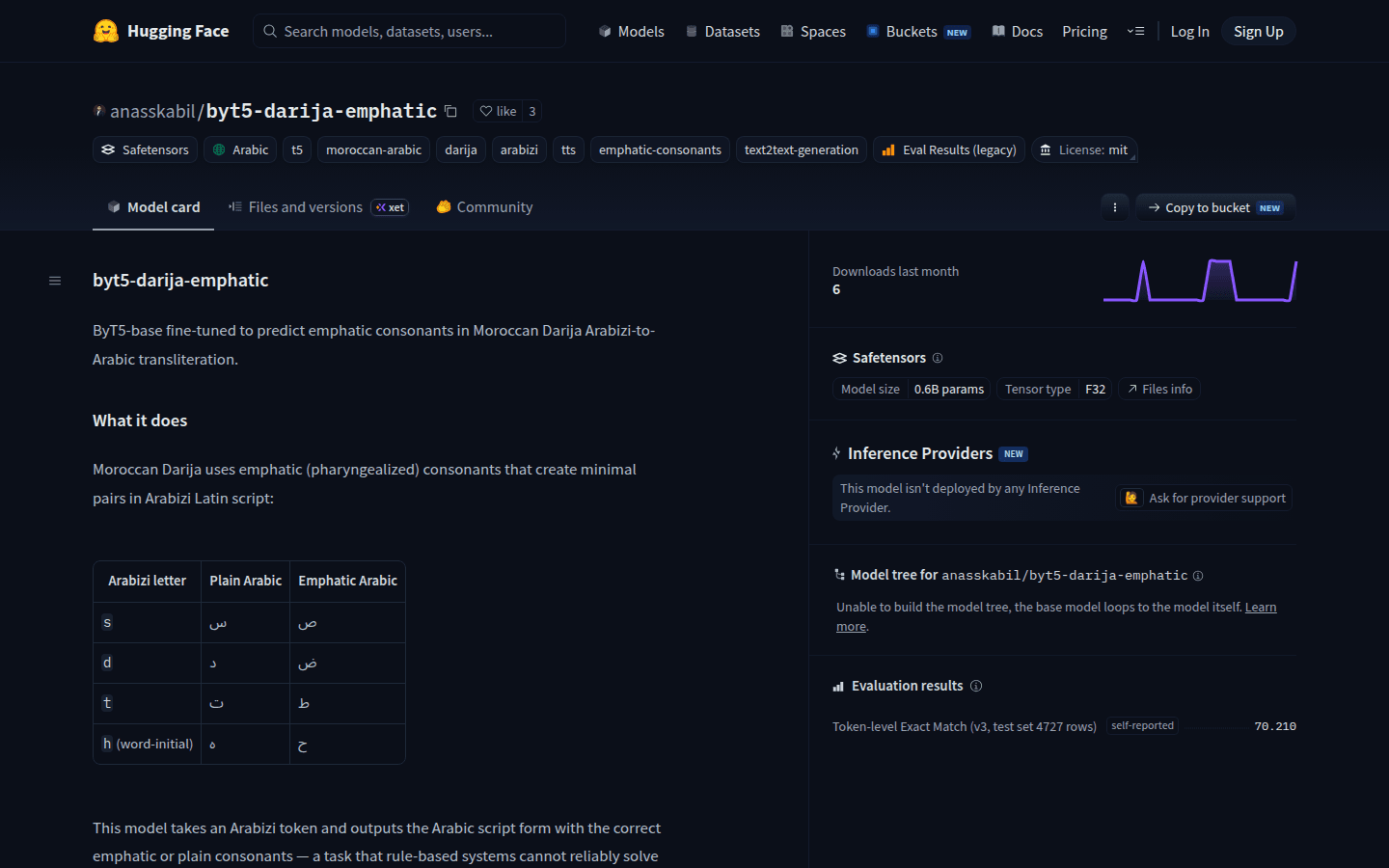Click the 'What it does' heading
Image resolution: width=1389 pixels, height=868 pixels.
click(140, 420)
